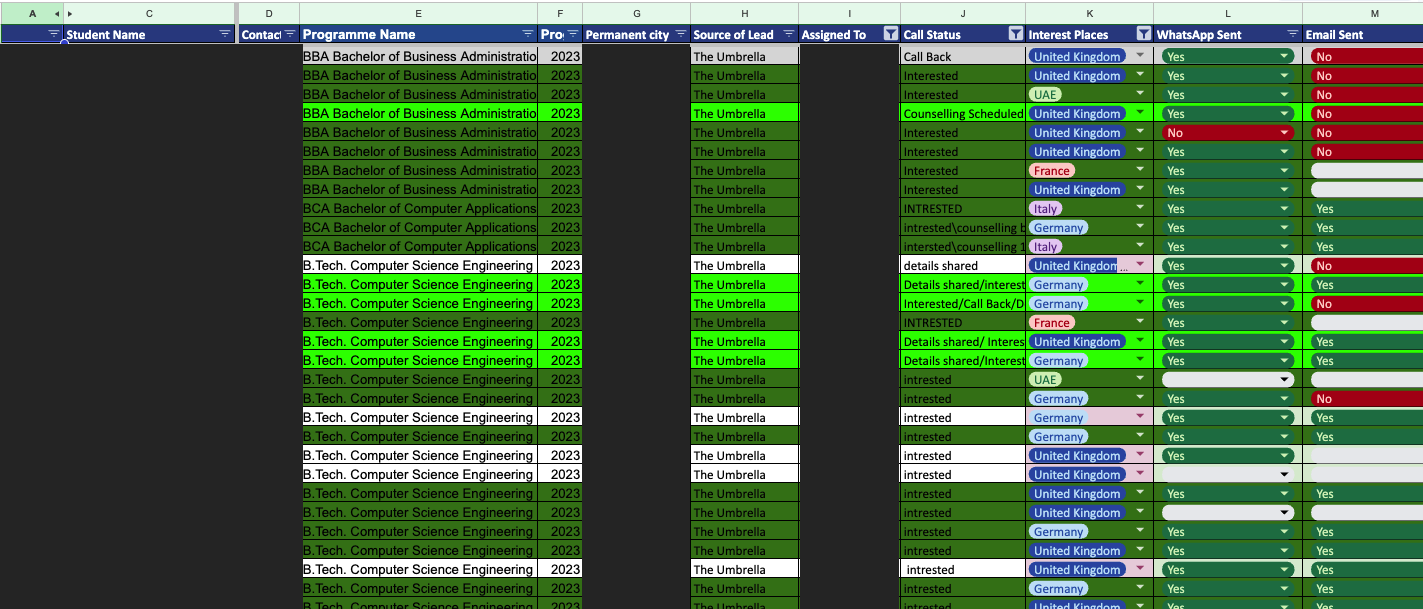Open the filter icon in column F header
Image resolution: width=1423 pixels, height=609 pixels.
click(x=573, y=34)
